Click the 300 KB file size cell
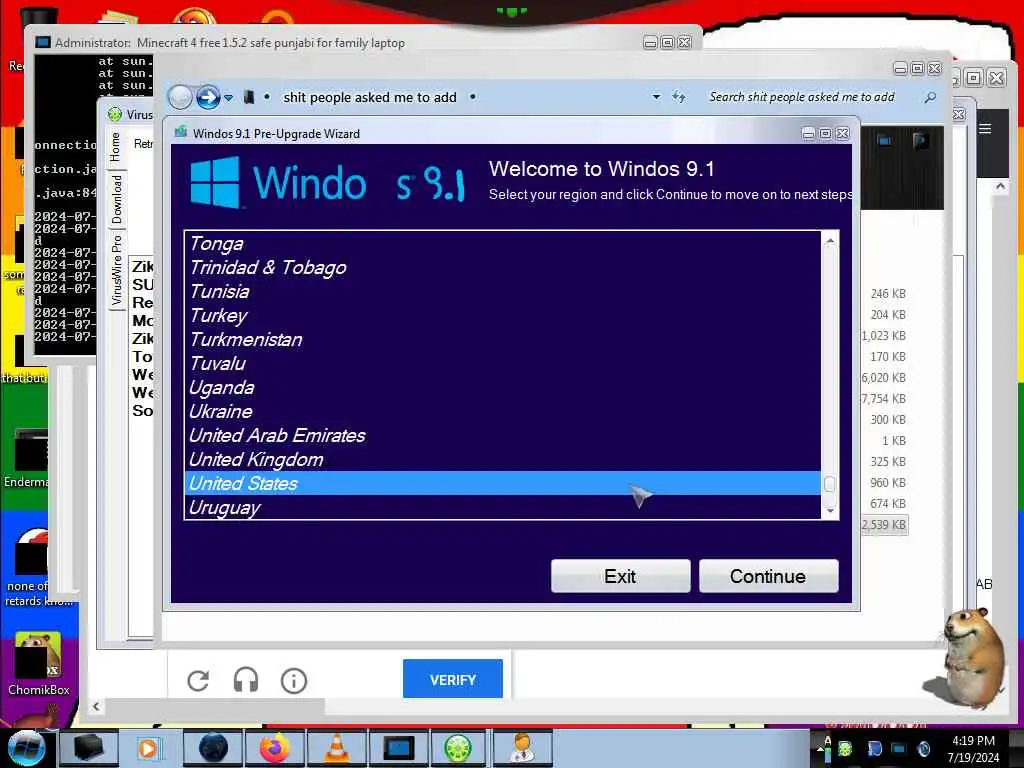 (888, 419)
